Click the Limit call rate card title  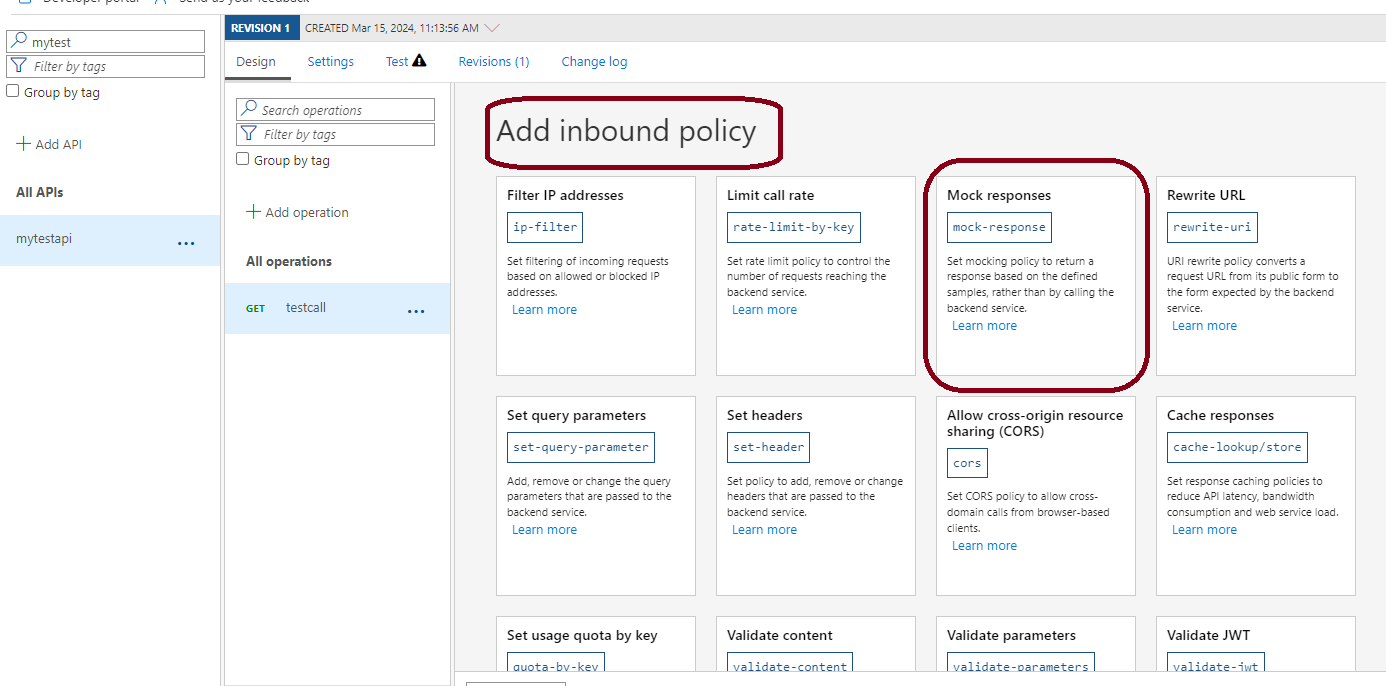click(x=771, y=195)
